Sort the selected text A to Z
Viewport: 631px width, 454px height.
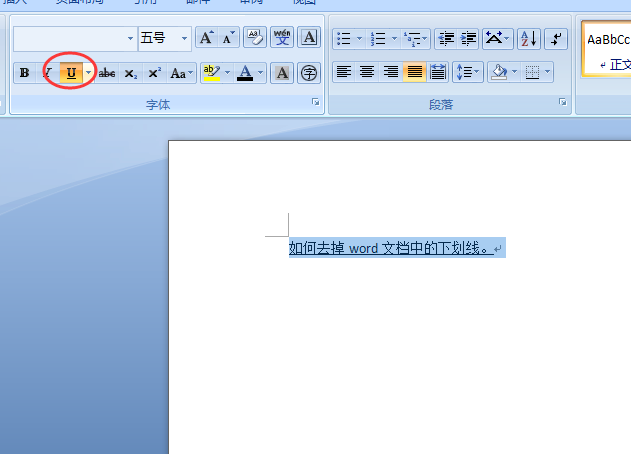528,39
